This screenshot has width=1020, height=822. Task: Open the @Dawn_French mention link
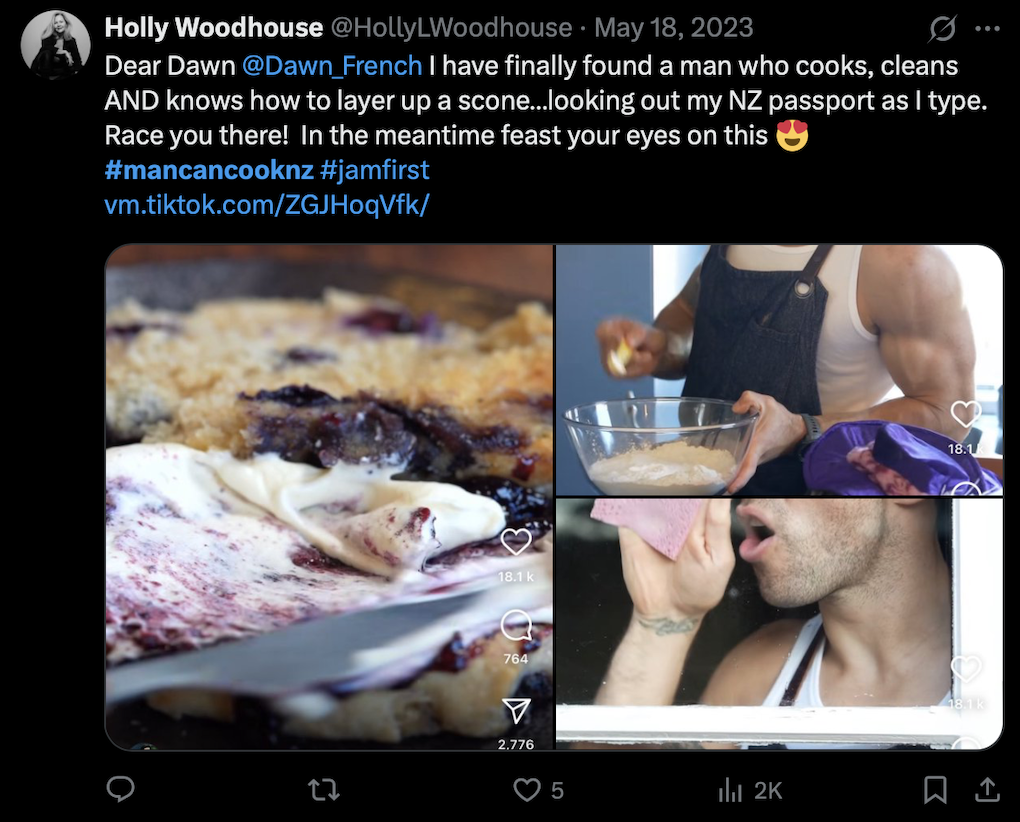click(x=332, y=66)
